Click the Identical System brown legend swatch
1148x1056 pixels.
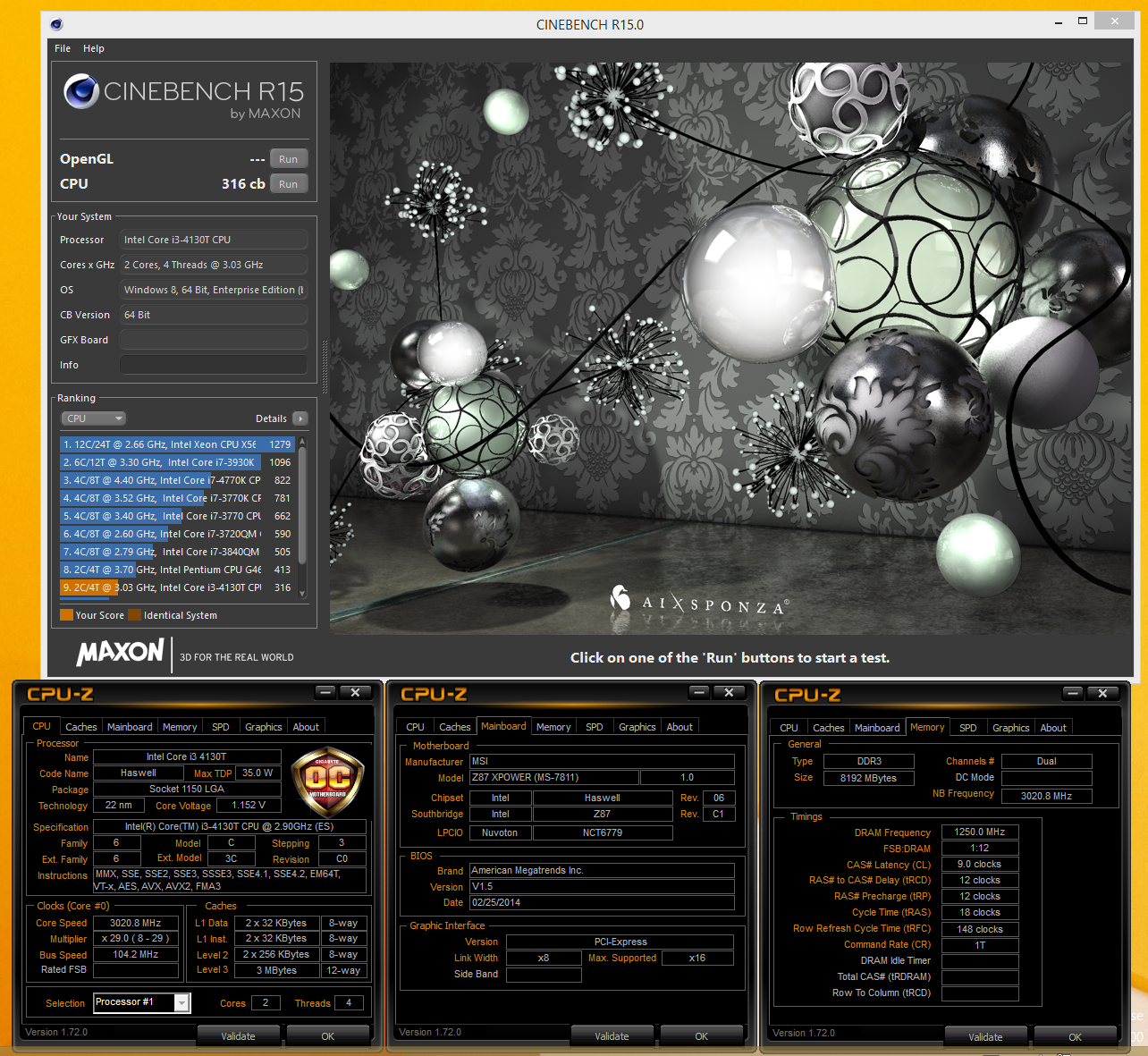pyautogui.click(x=134, y=615)
